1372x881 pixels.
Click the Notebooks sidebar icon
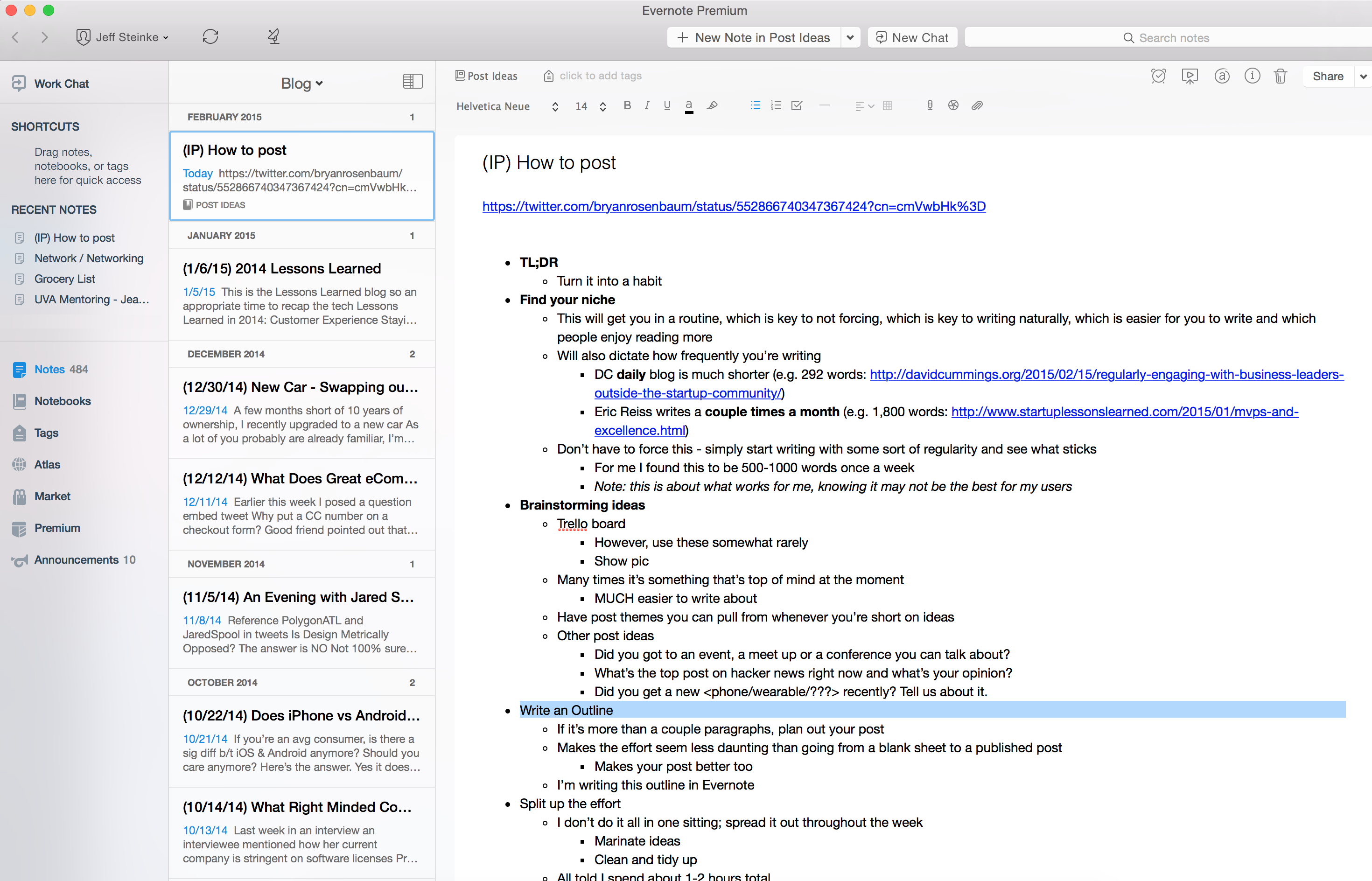pos(20,401)
